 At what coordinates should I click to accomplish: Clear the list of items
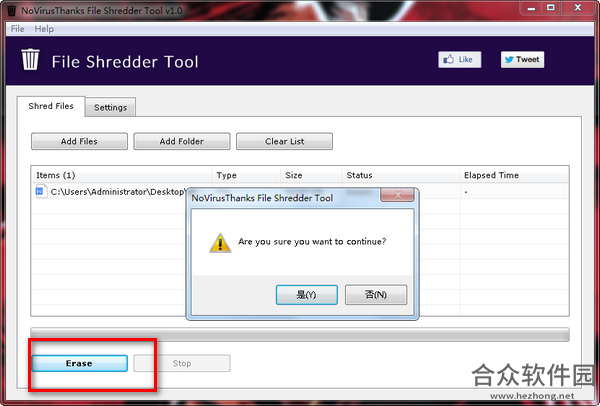tap(284, 141)
